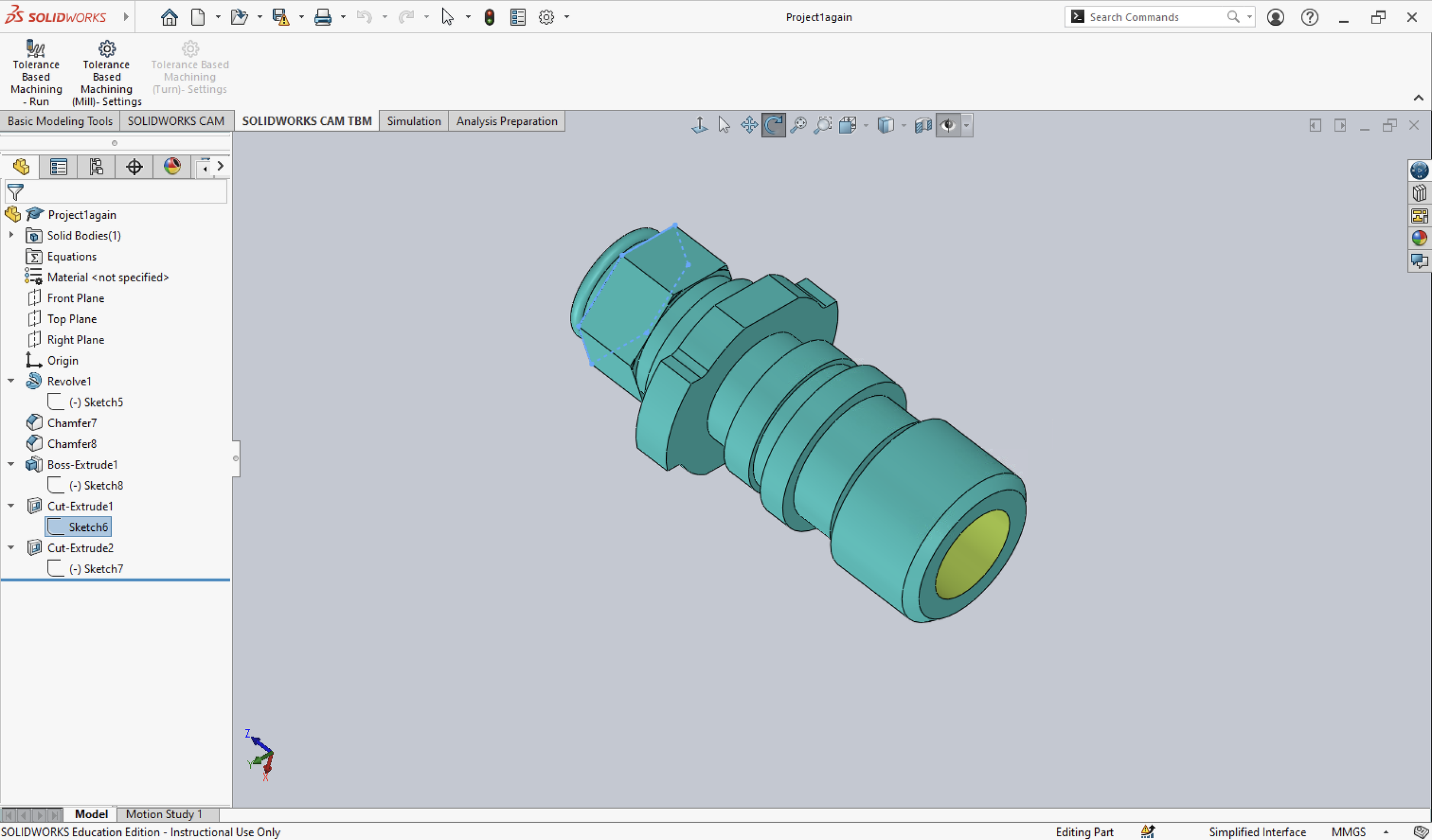Select Sketch7 in the feature tree
Viewport: 1432px width, 840px height.
103,569
